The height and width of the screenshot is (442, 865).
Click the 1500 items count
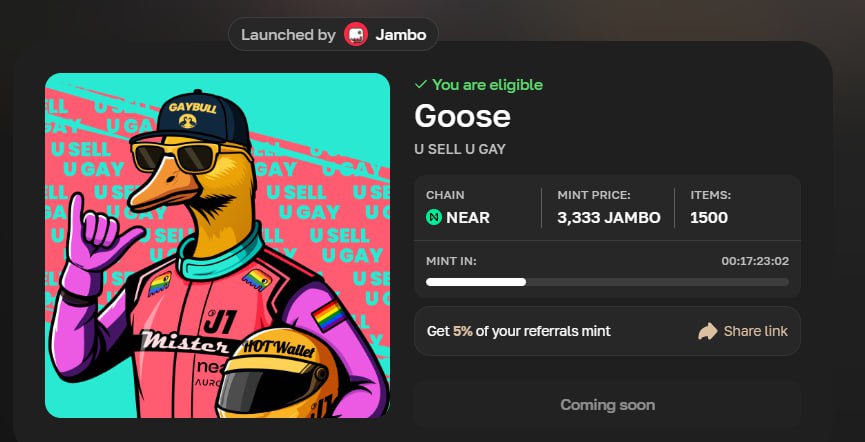click(x=709, y=217)
